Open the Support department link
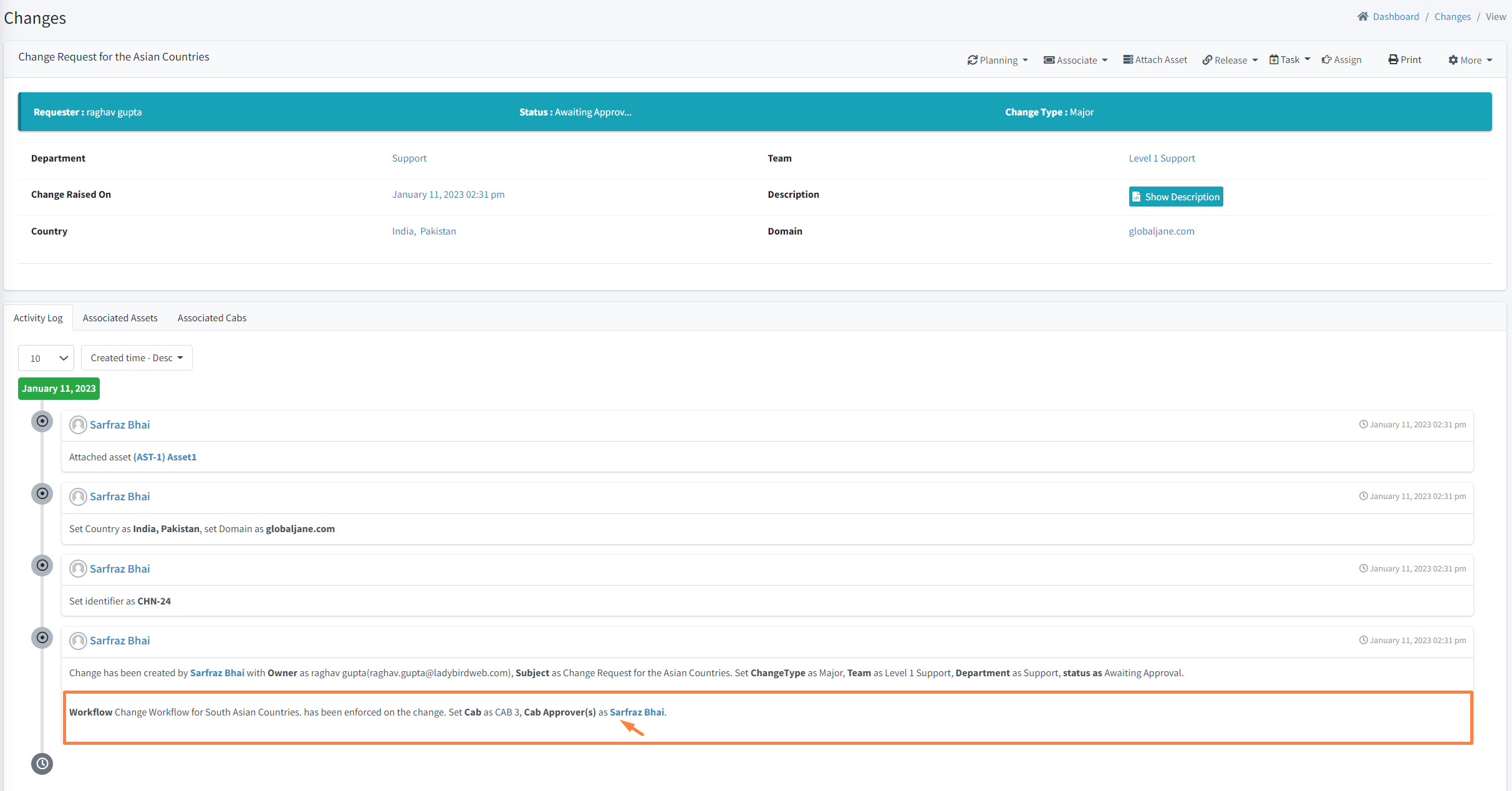1512x791 pixels. pyautogui.click(x=409, y=158)
